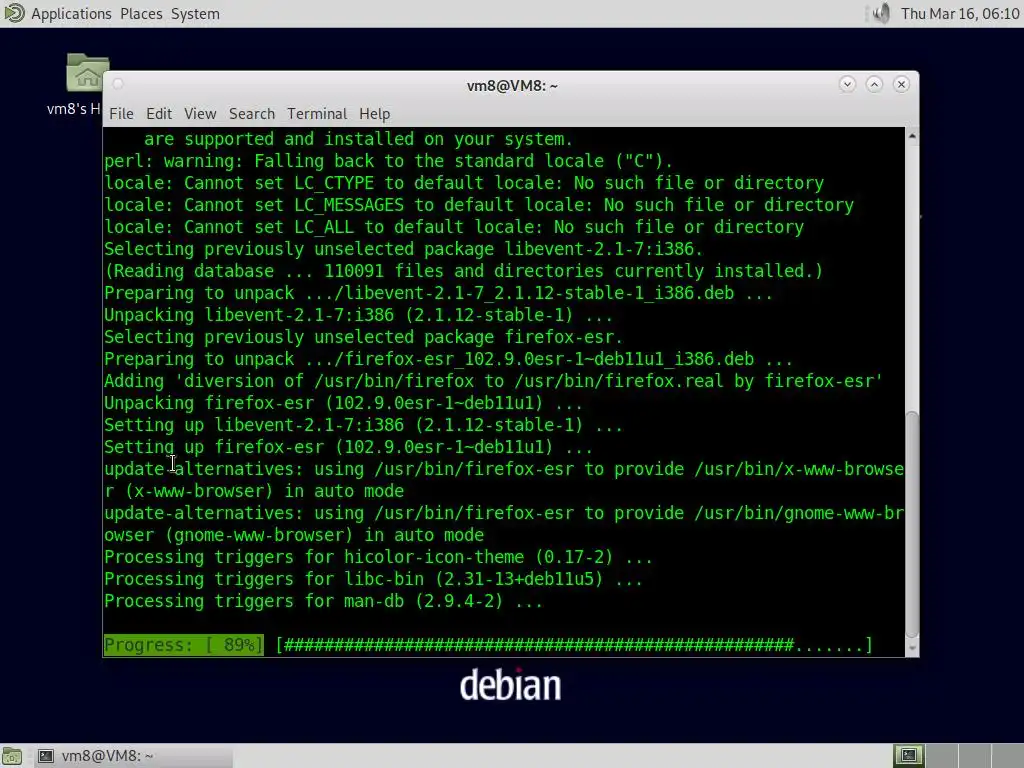Click the 'Reading database ... 110091 files' line
This screenshot has width=1024, height=768.
[464, 271]
